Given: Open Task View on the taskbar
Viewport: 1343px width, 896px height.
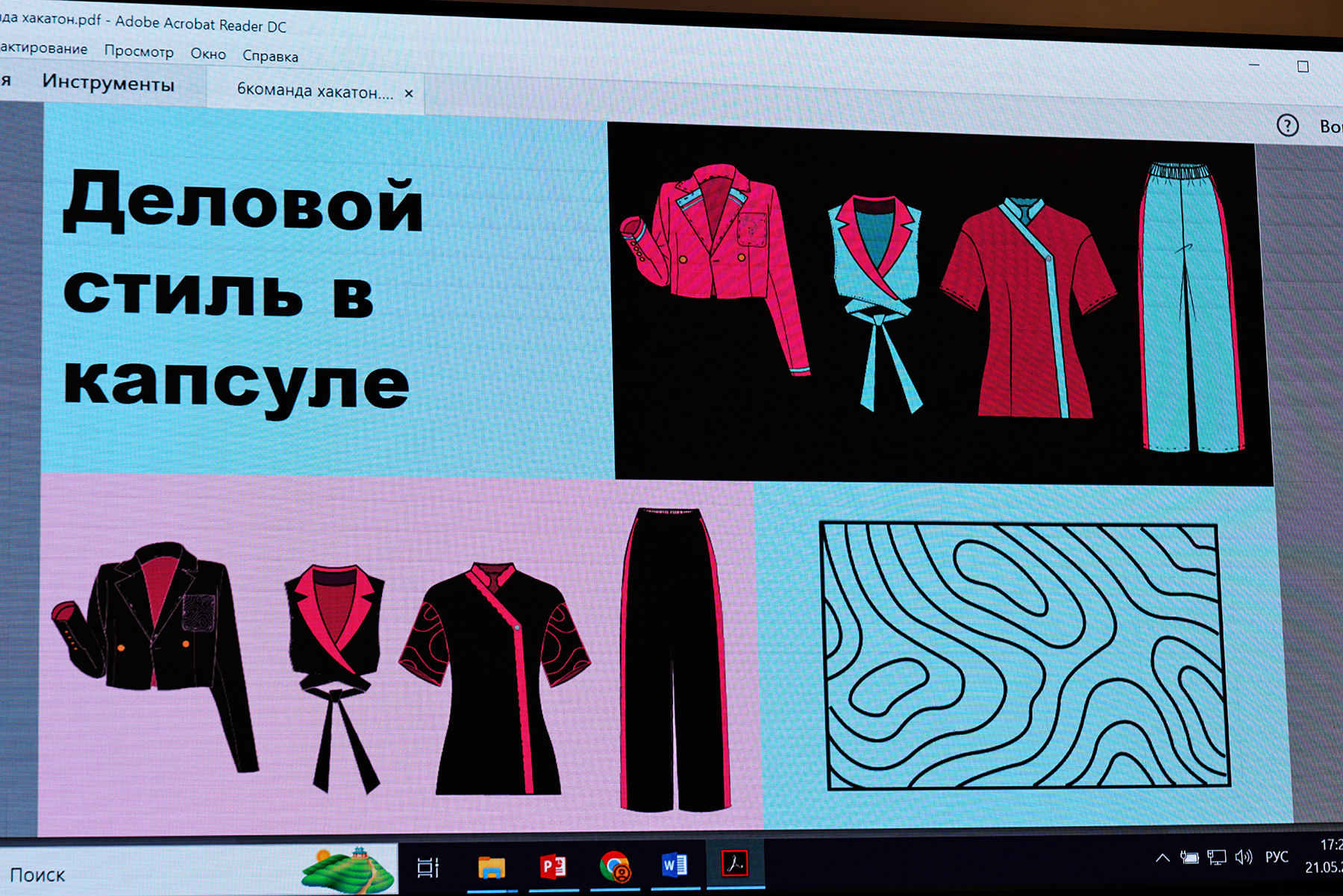Looking at the screenshot, I should 428,867.
